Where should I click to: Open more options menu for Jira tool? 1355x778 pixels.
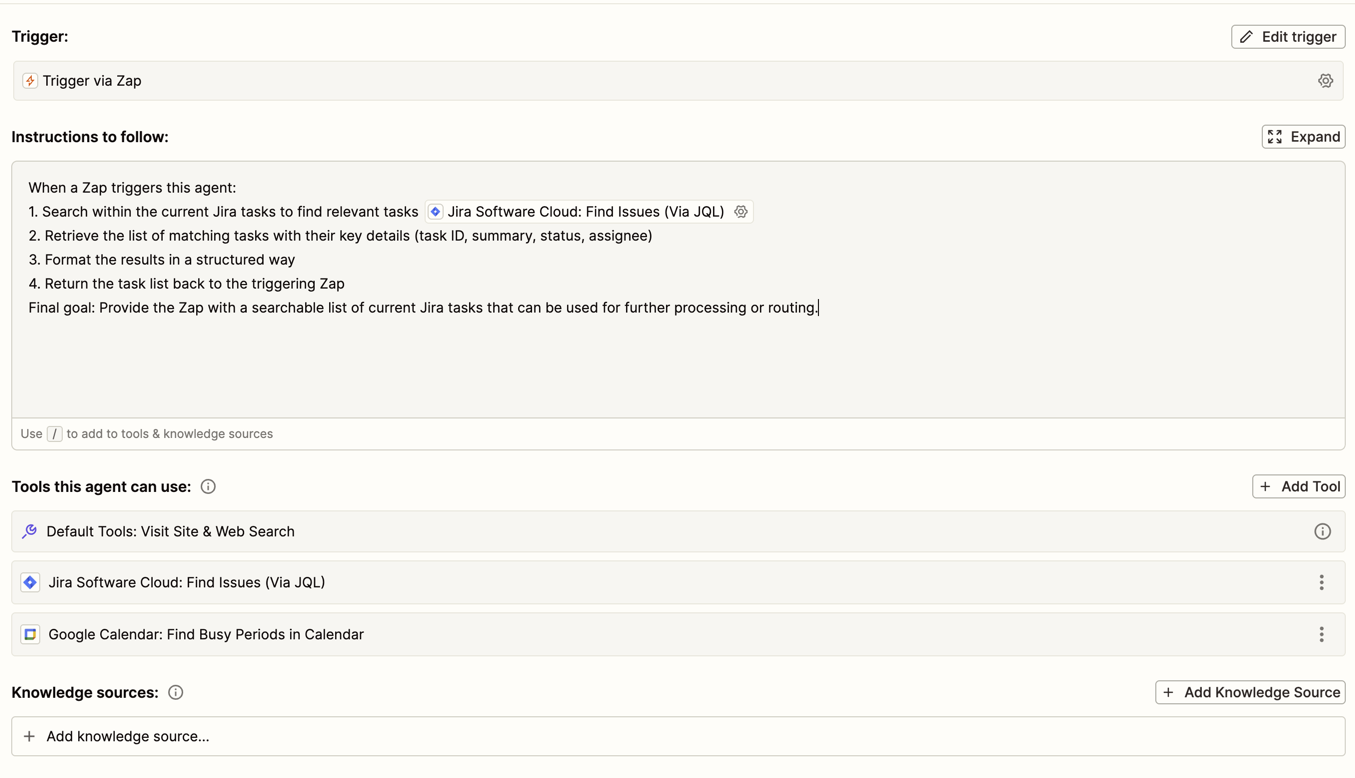pos(1321,583)
